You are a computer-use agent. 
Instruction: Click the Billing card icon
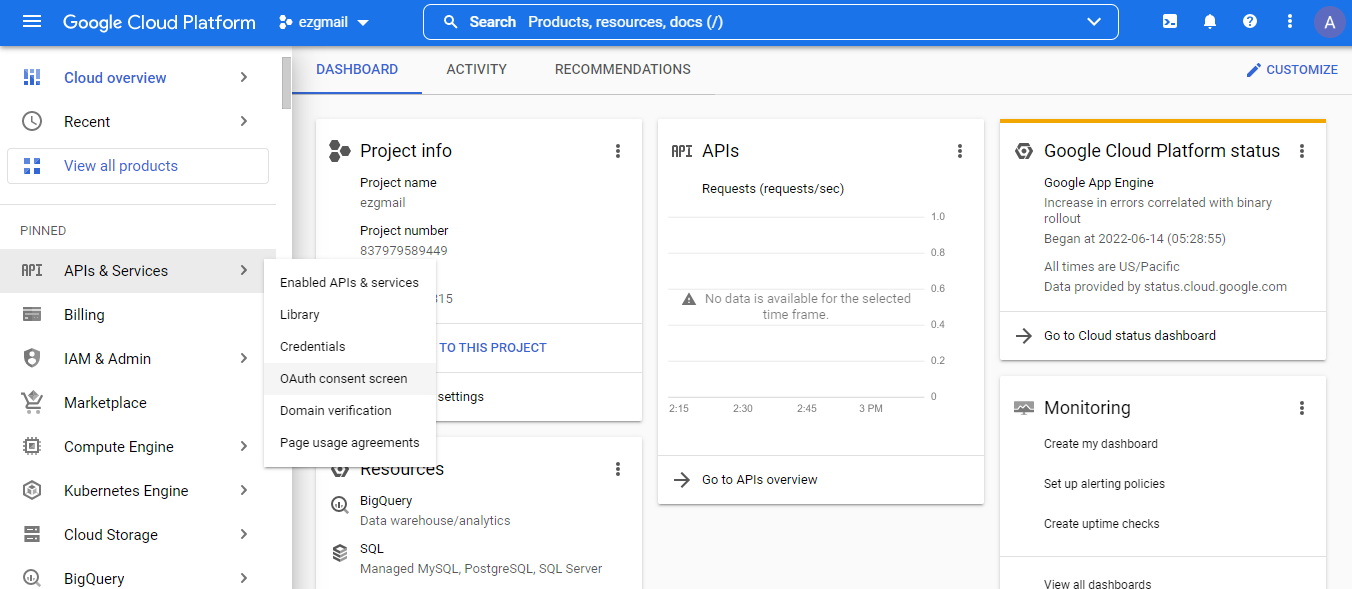[x=32, y=315]
